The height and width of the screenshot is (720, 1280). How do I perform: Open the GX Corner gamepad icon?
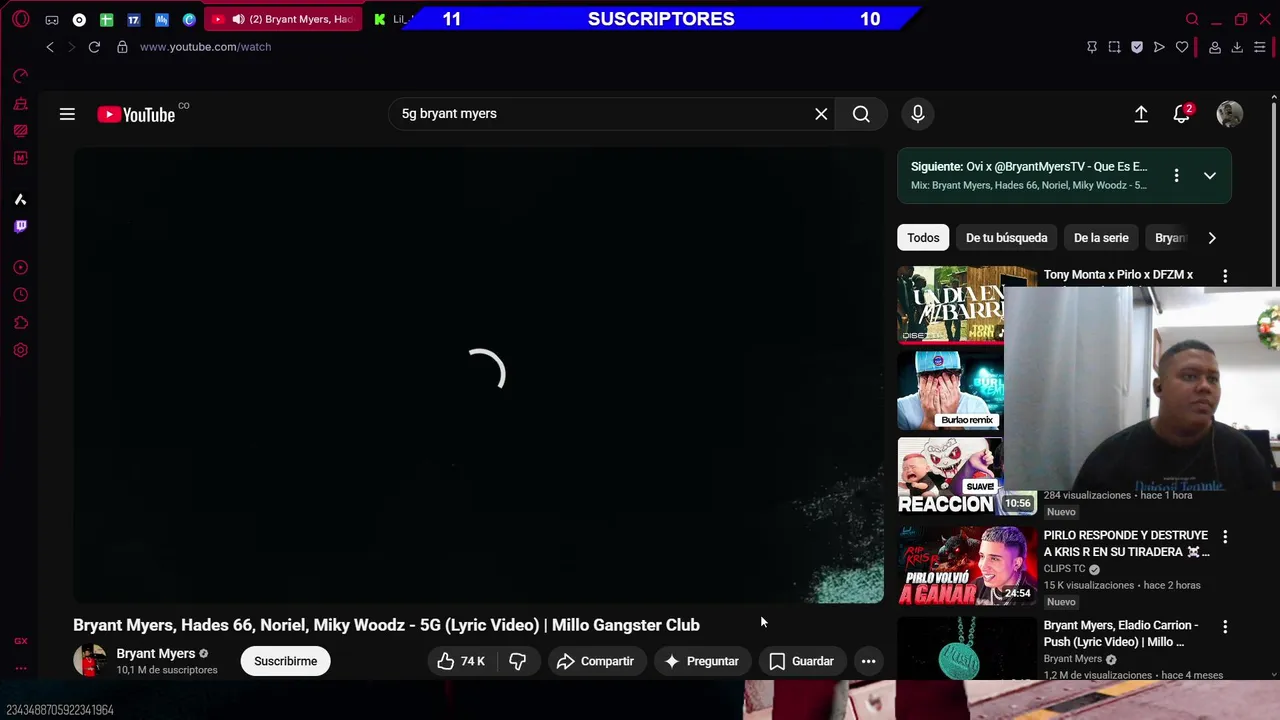coord(52,19)
